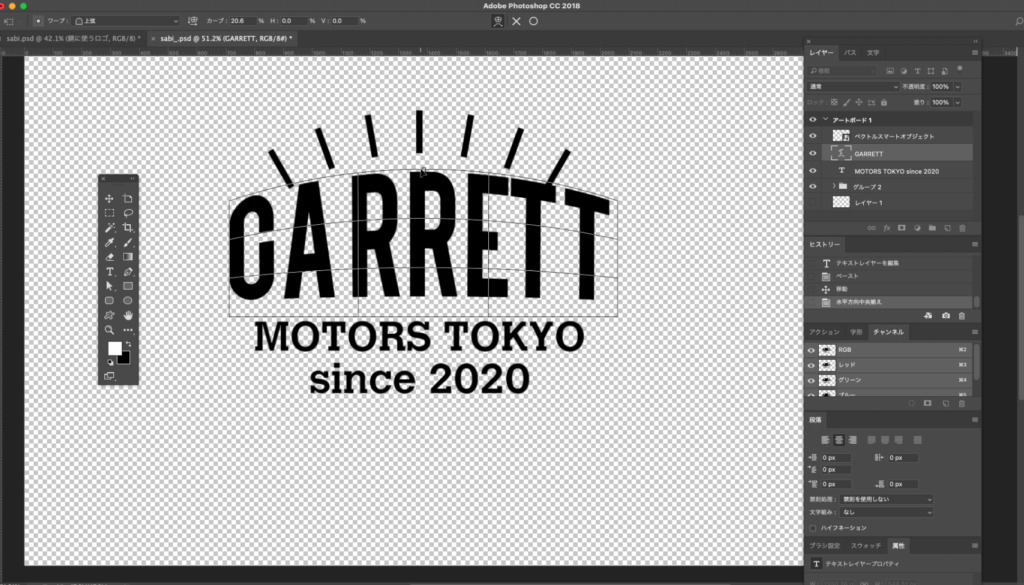Hide the Group 2 layer folder
The width and height of the screenshot is (1024, 585).
tap(812, 186)
